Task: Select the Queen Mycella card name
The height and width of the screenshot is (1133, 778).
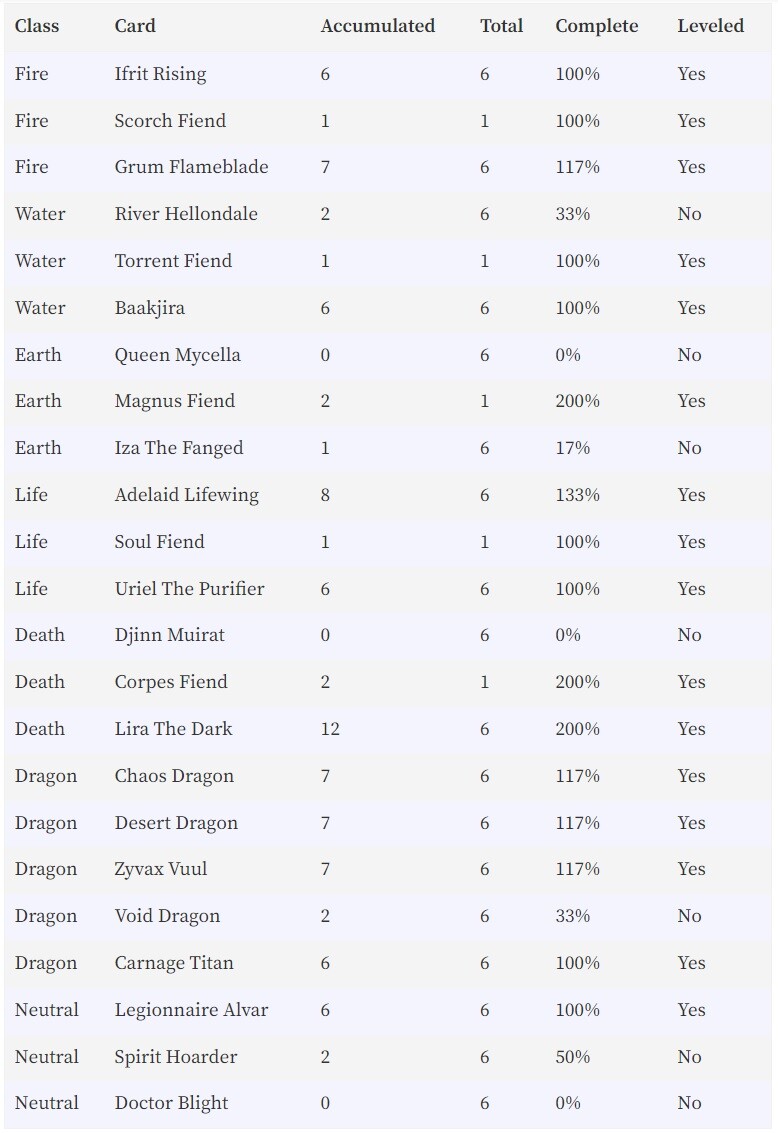Action: 177,356
